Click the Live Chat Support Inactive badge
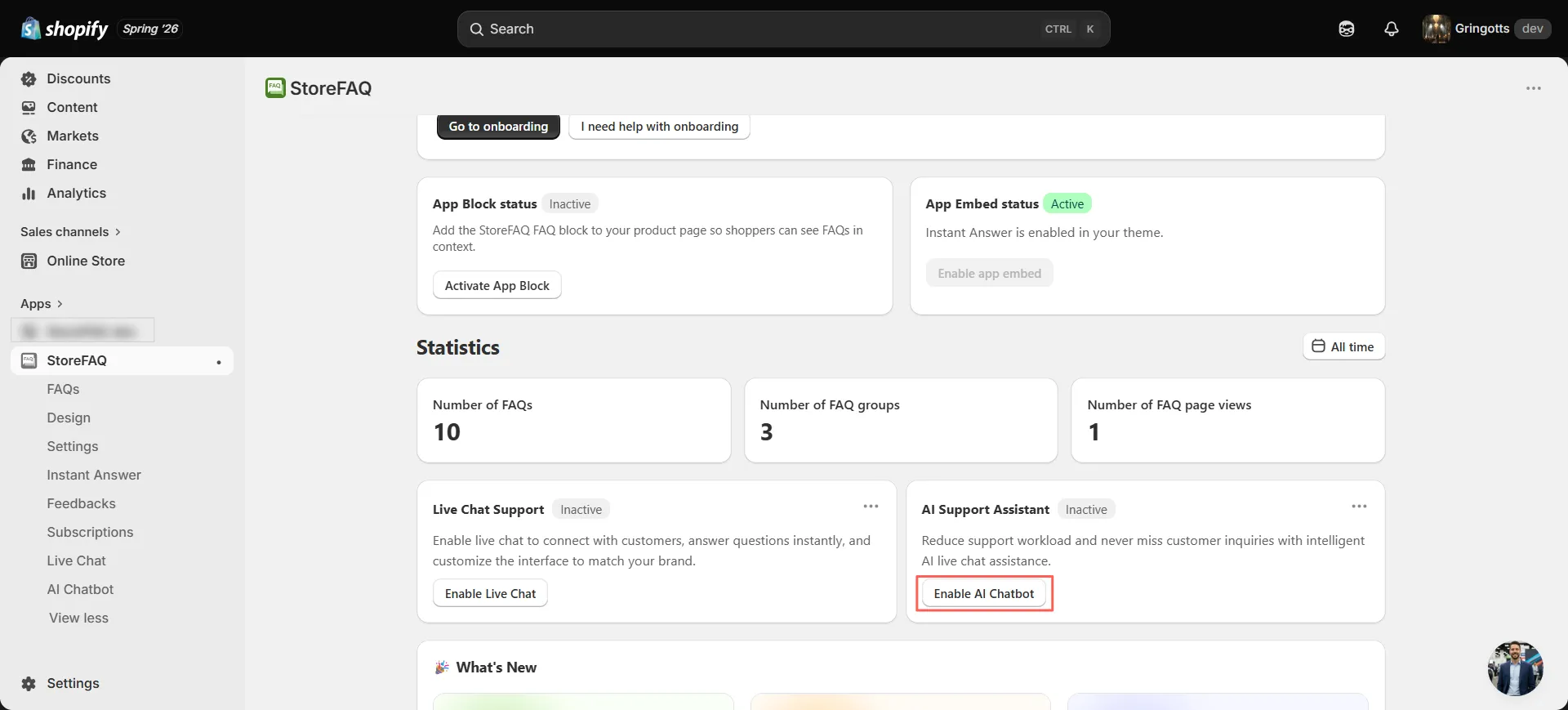Screen dimensions: 1568x710 click(581, 509)
